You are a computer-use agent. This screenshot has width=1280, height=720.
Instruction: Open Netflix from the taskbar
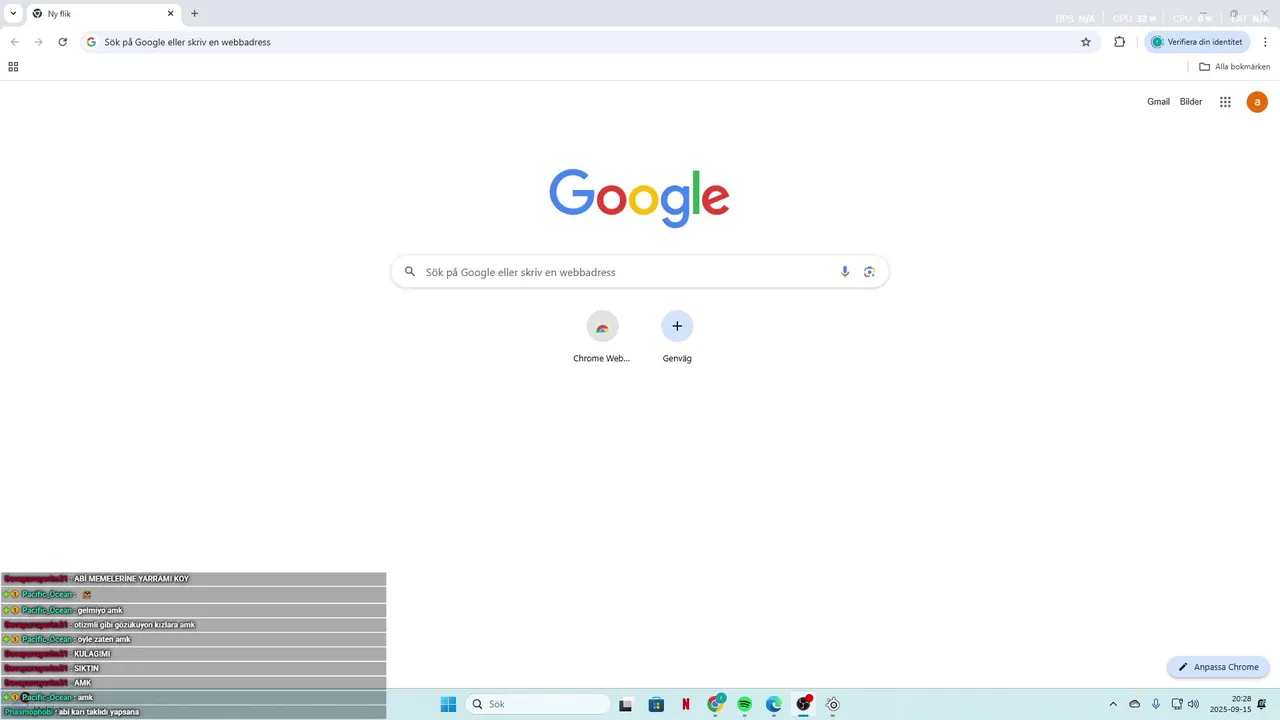pyautogui.click(x=686, y=704)
